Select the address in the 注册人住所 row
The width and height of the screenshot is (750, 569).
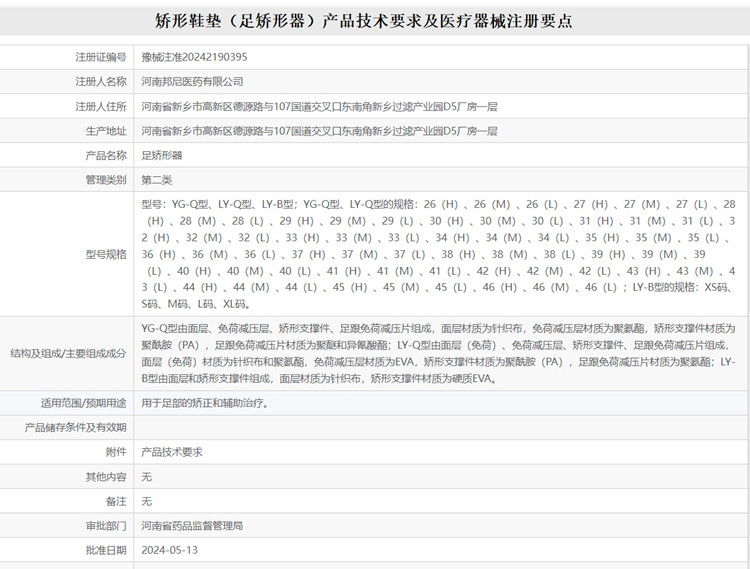click(x=319, y=107)
